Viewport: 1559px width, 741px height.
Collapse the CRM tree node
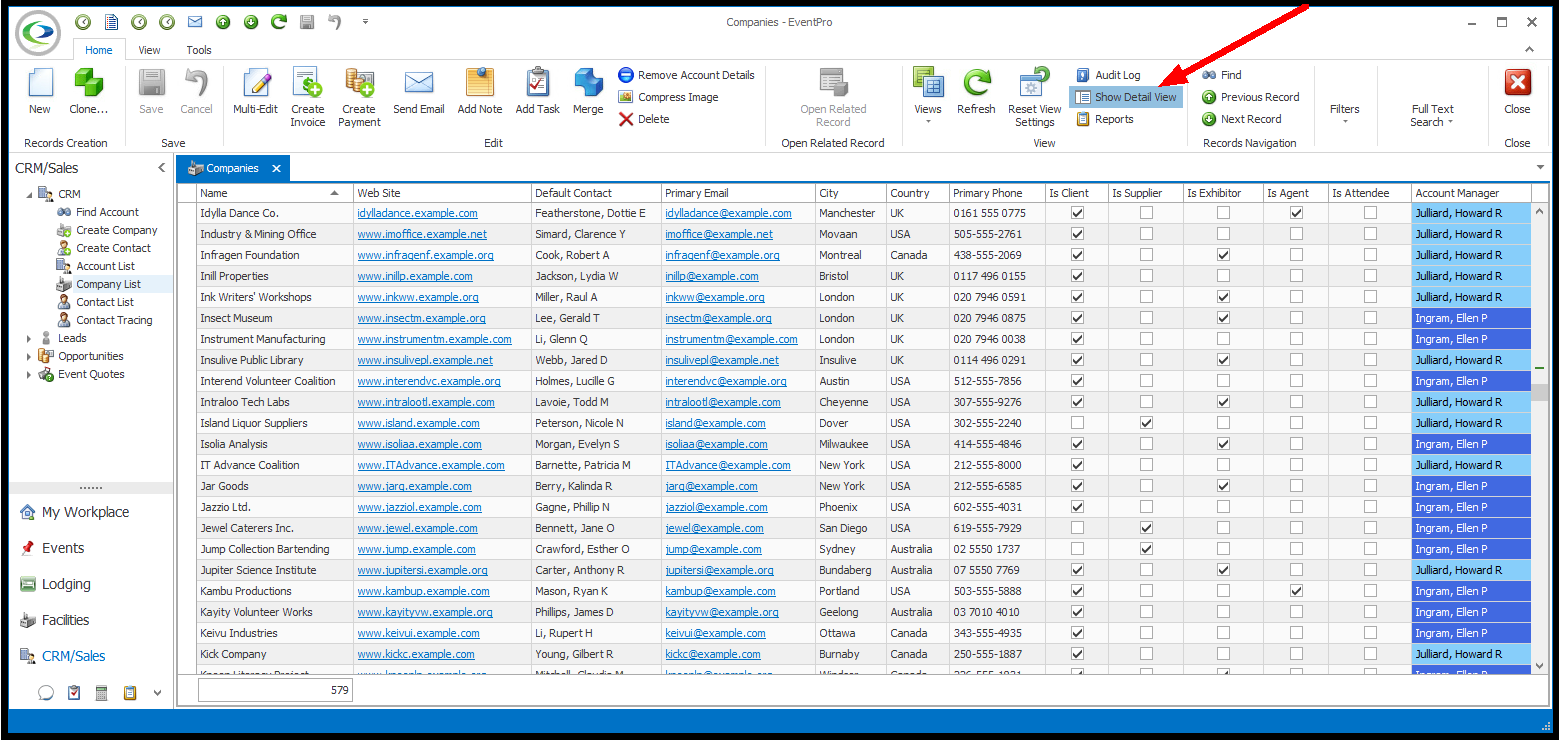pyautogui.click(x=29, y=194)
